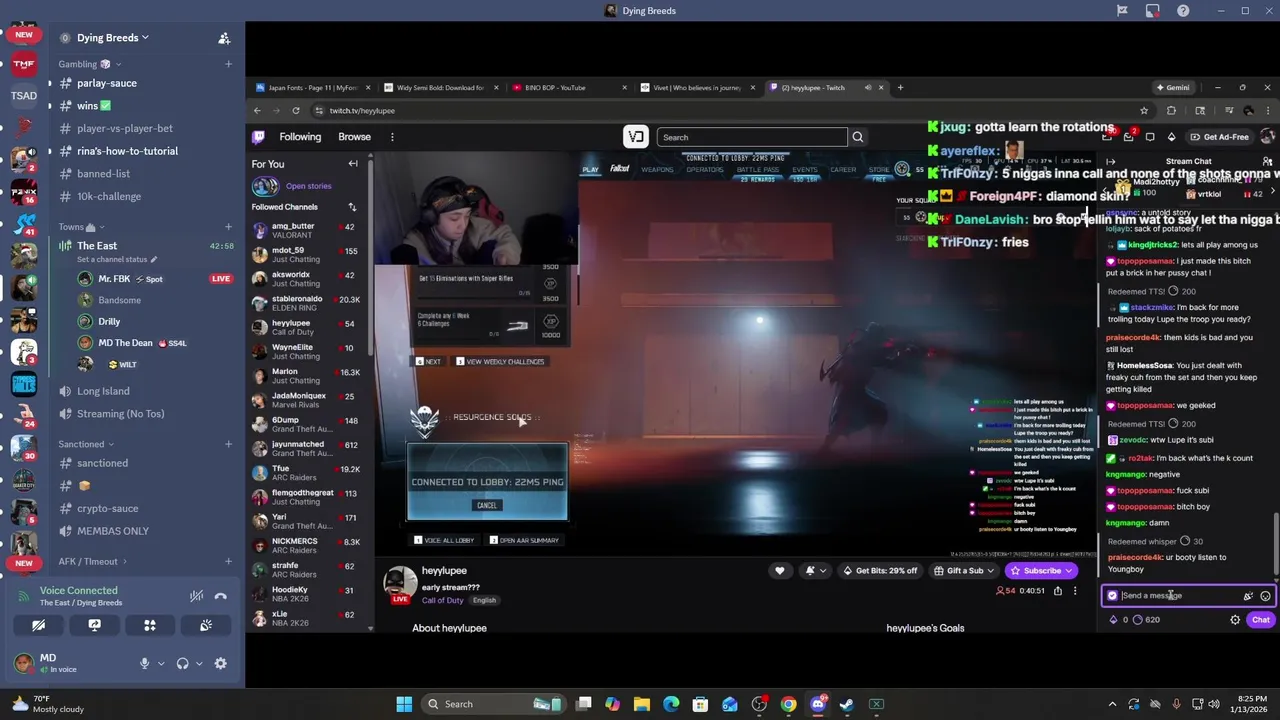Open channel points 620 balance
The height and width of the screenshot is (720, 1280).
coord(1146,620)
